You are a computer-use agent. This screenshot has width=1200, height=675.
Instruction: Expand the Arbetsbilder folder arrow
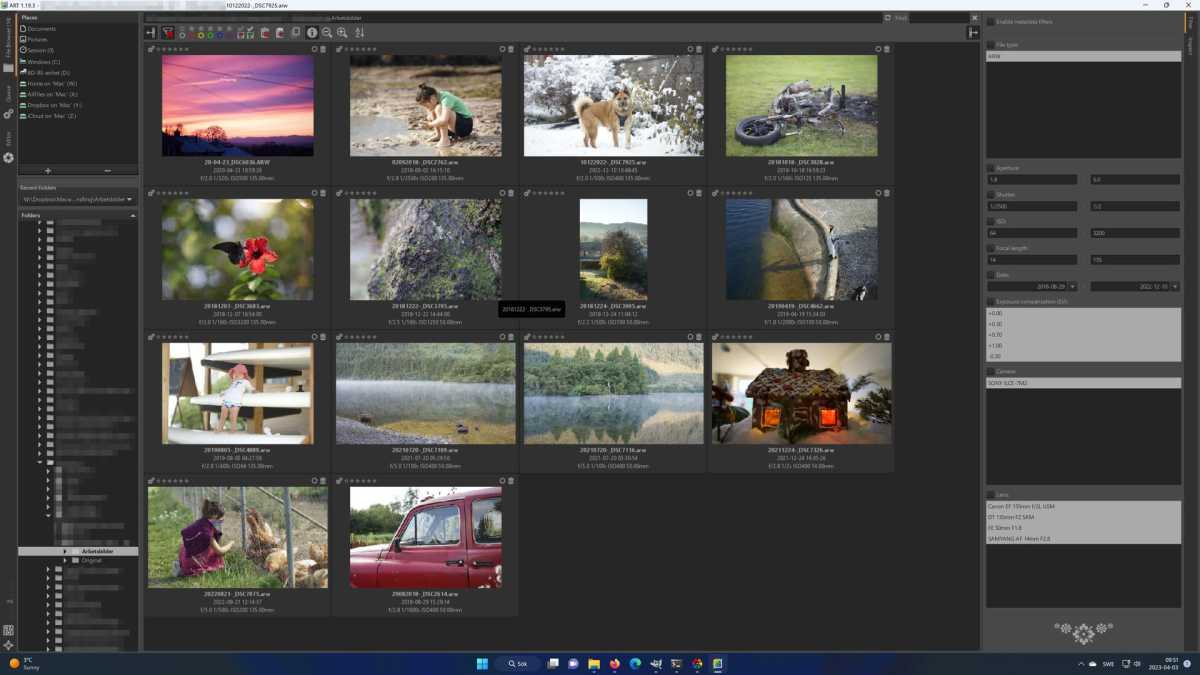pyautogui.click(x=65, y=551)
